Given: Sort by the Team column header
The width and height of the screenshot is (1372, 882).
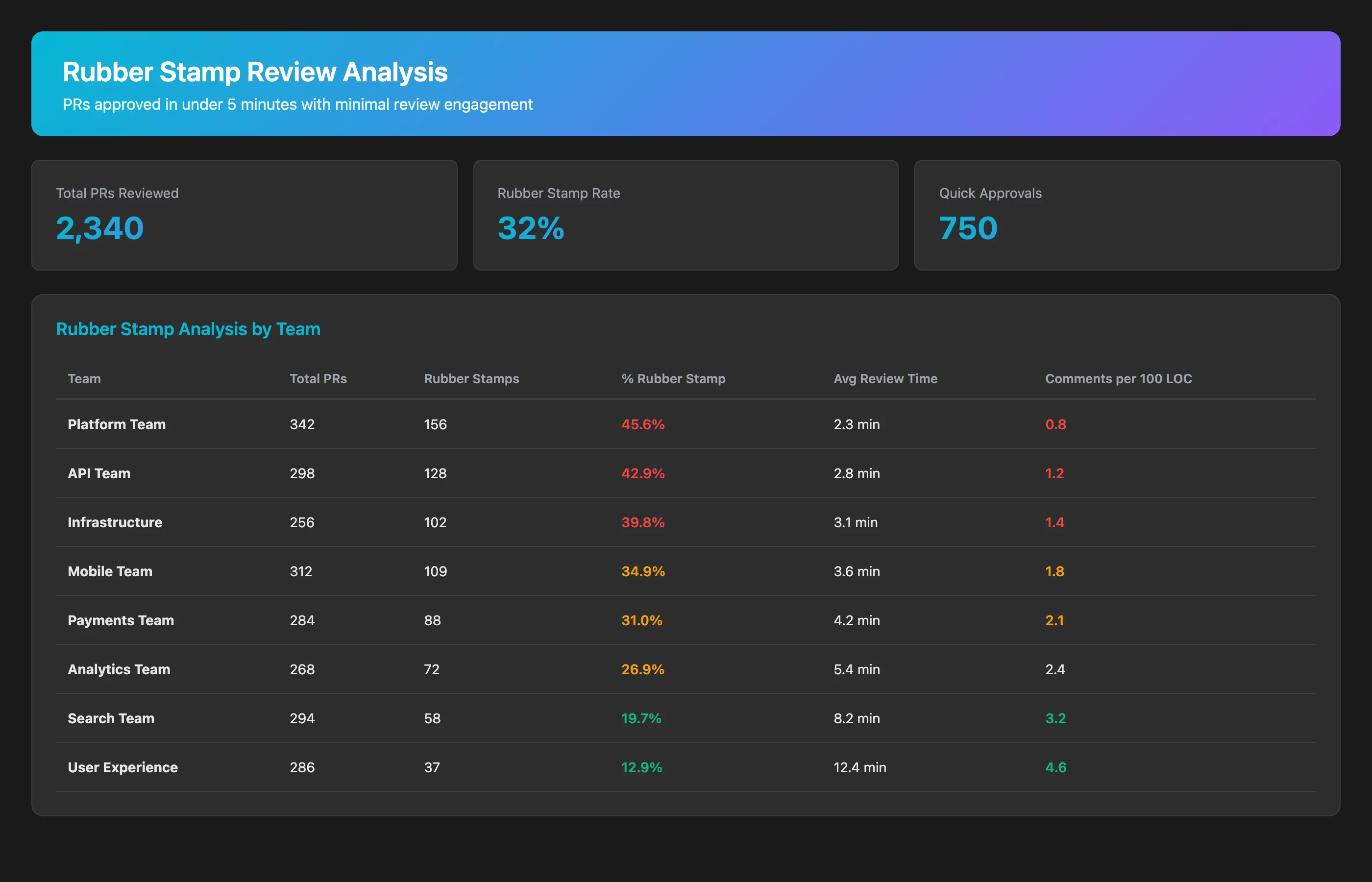Looking at the screenshot, I should (x=84, y=379).
